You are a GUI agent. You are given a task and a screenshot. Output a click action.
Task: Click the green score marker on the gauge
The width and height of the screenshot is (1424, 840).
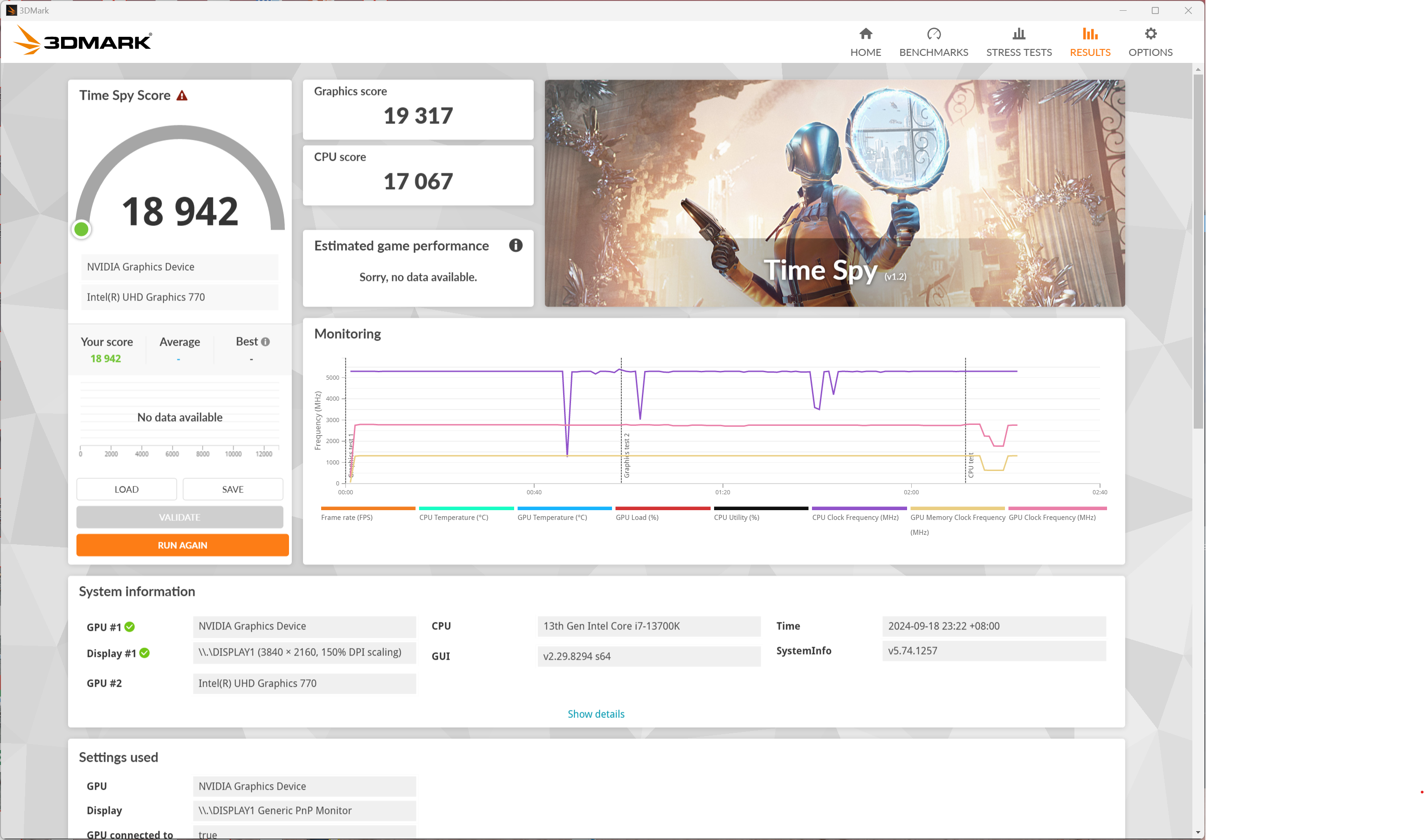(x=82, y=229)
